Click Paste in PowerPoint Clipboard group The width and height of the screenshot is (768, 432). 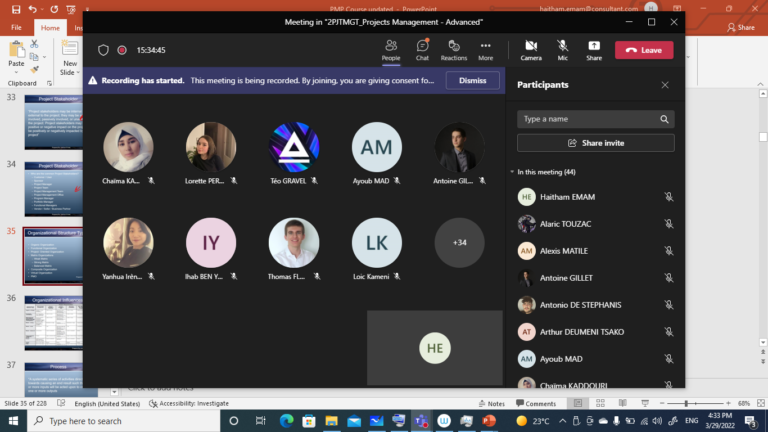[x=16, y=55]
